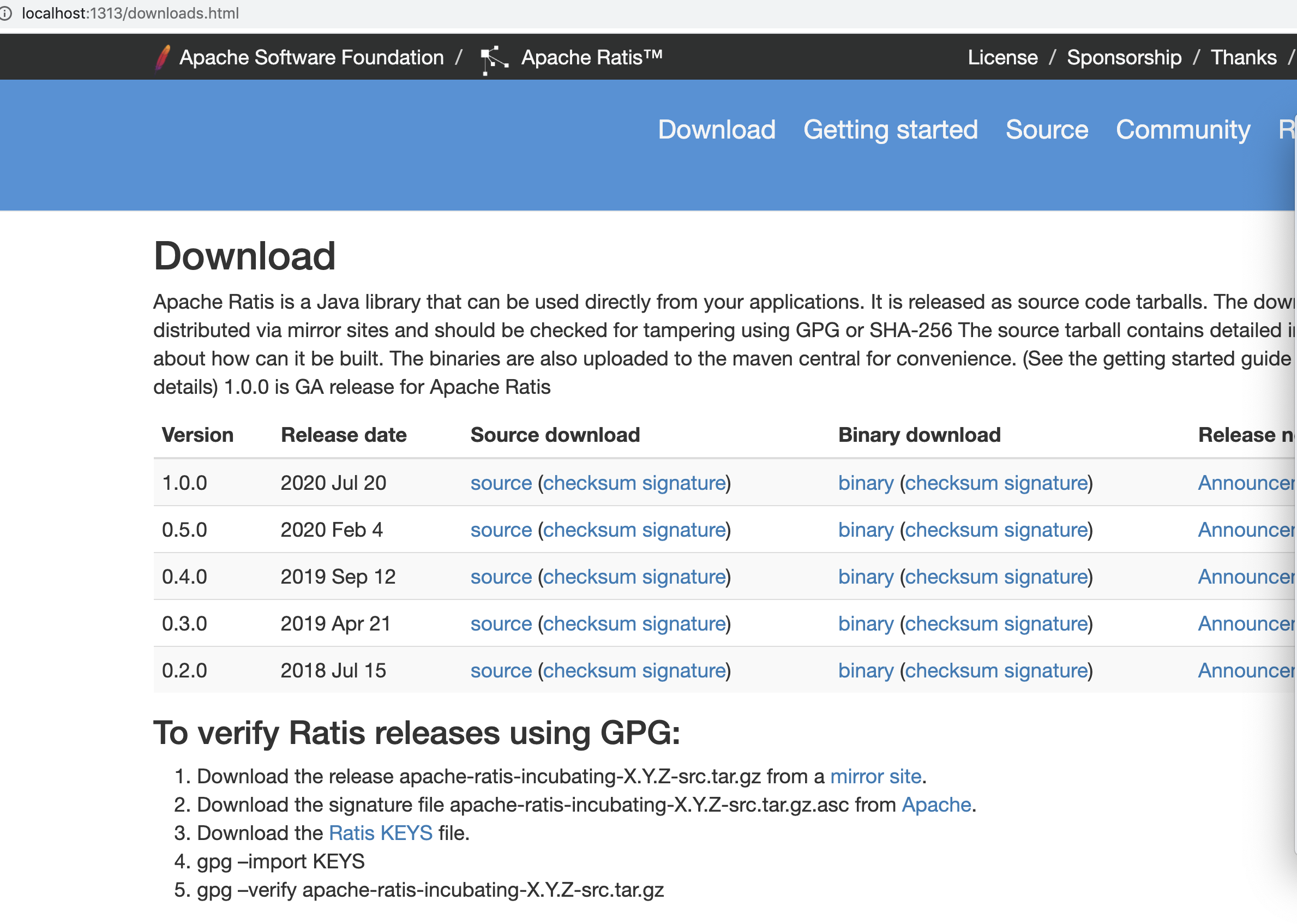This screenshot has width=1297, height=924.
Task: Download source for version 1.0.0
Action: click(x=501, y=483)
